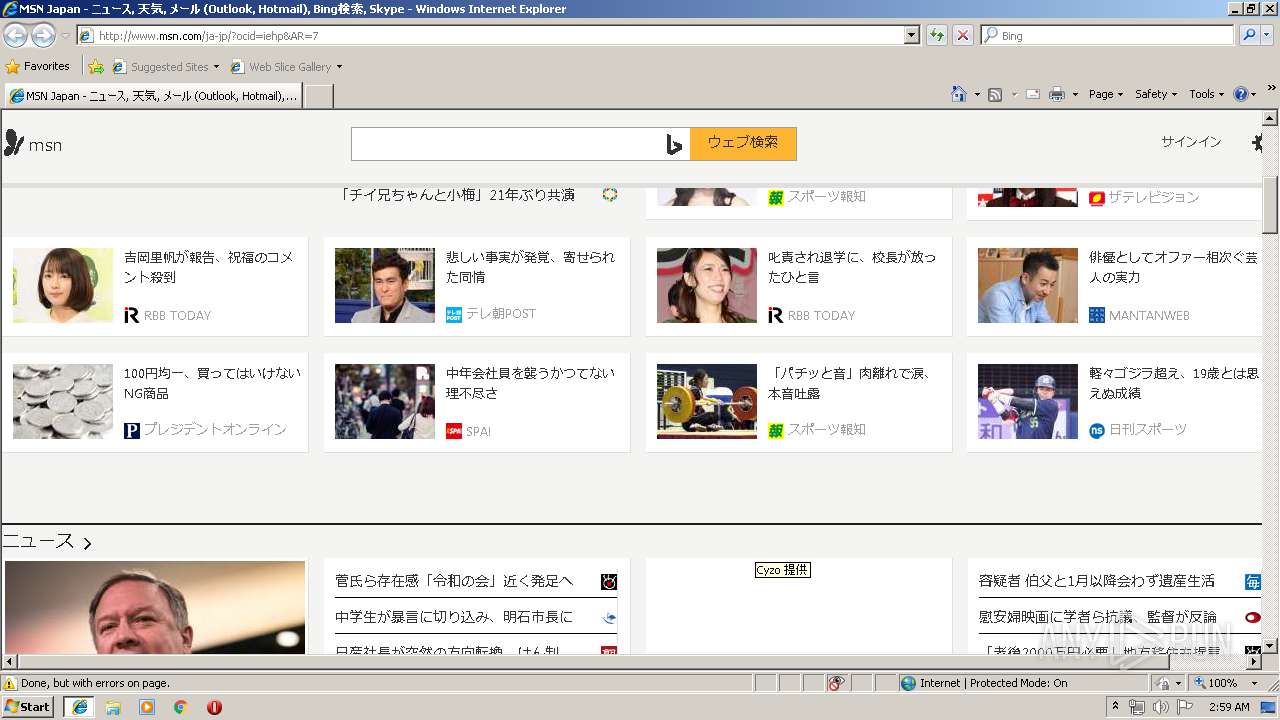Select the address bar URL field
This screenshot has height=720, width=1280.
[x=490, y=35]
